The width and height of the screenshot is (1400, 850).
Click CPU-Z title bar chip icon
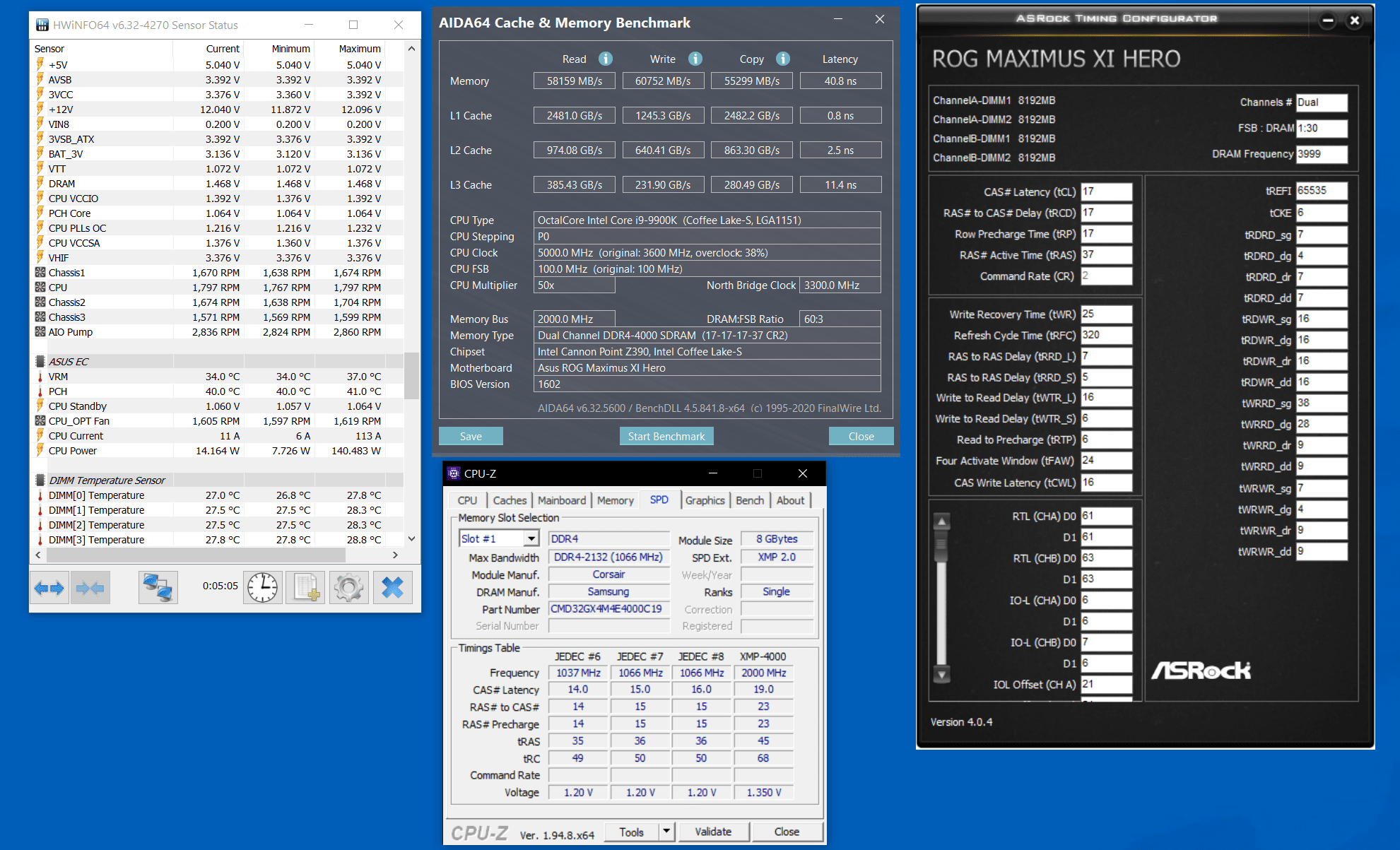(454, 473)
